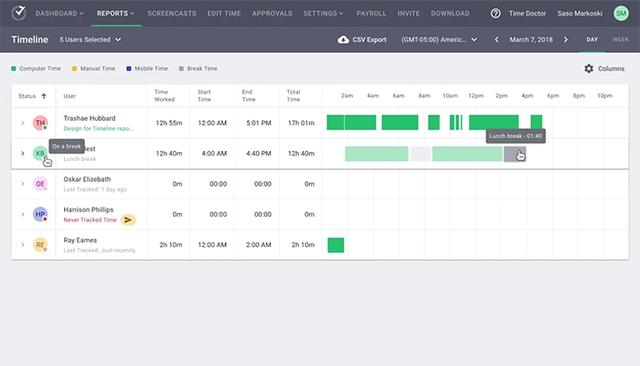This screenshot has height=366, width=640.
Task: Click Ray Eames RE avatar
Action: point(40,245)
